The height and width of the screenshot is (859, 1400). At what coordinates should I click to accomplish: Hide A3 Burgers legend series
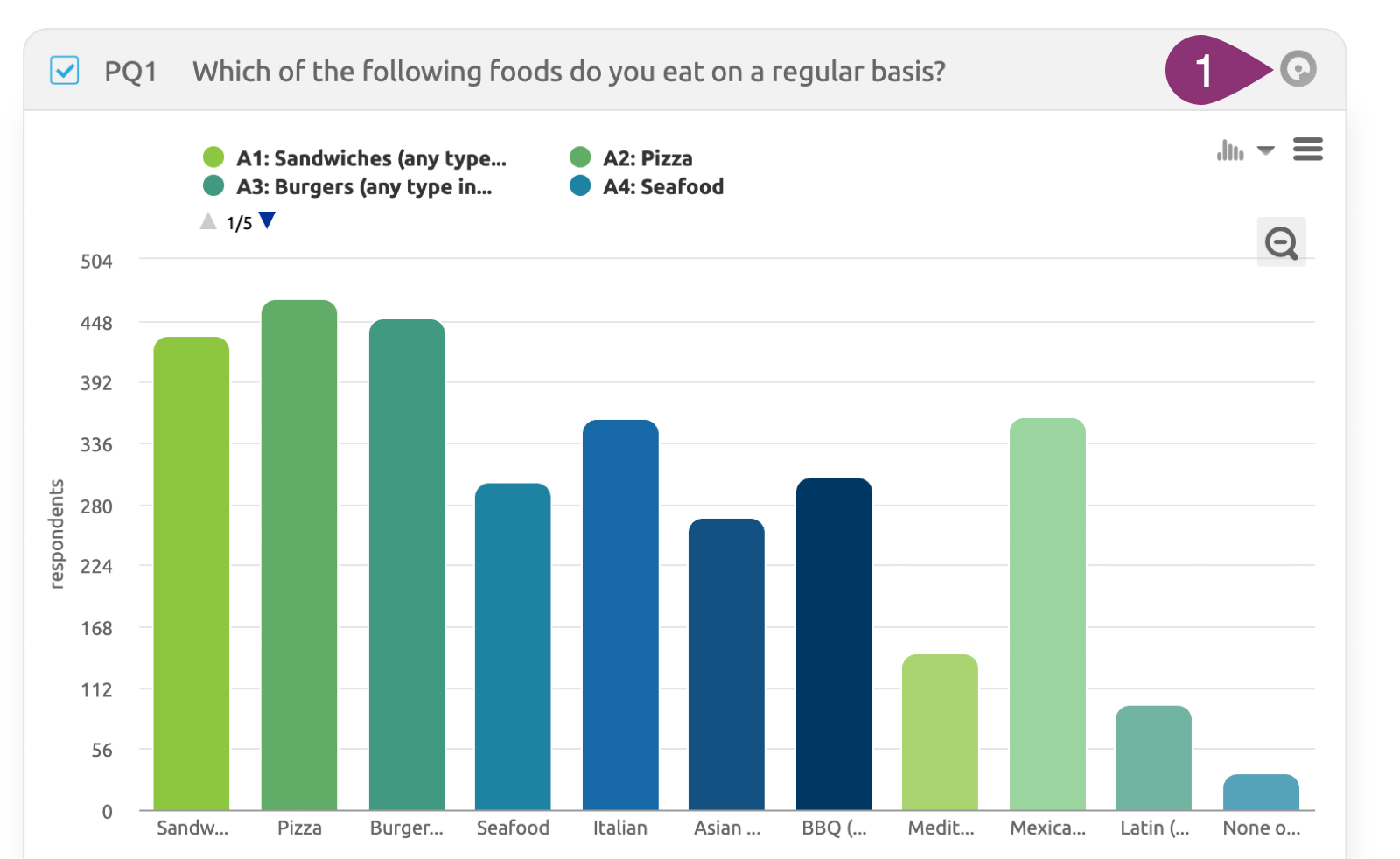[x=364, y=186]
